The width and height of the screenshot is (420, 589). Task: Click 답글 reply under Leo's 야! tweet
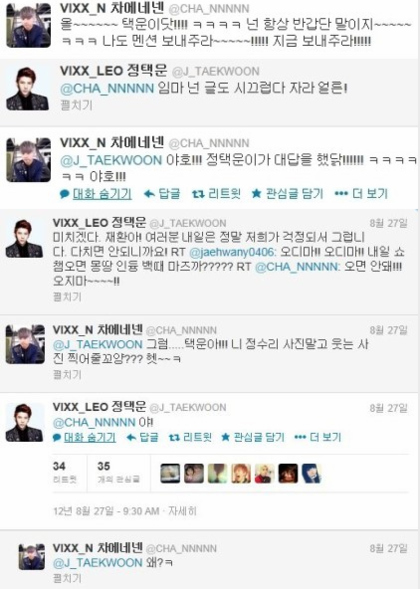pos(143,437)
